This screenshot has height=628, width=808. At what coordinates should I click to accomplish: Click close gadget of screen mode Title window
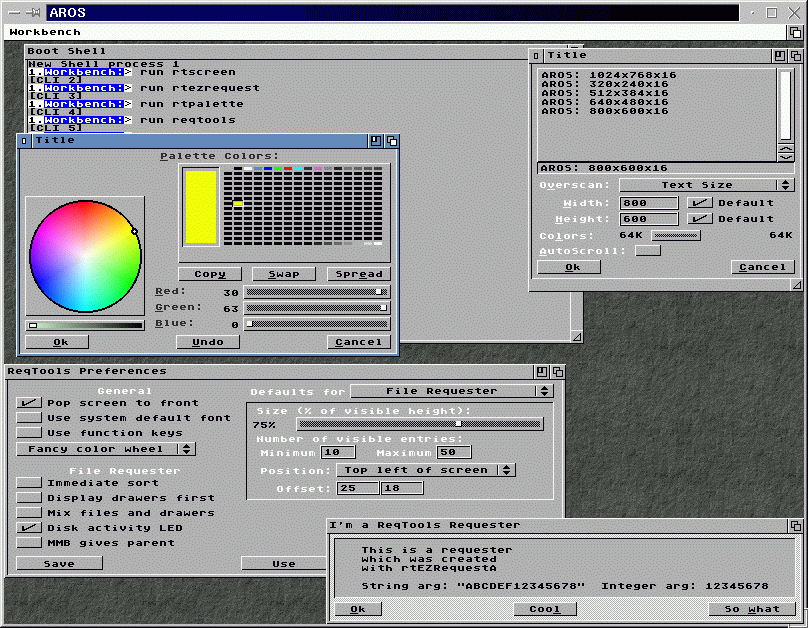tap(536, 56)
